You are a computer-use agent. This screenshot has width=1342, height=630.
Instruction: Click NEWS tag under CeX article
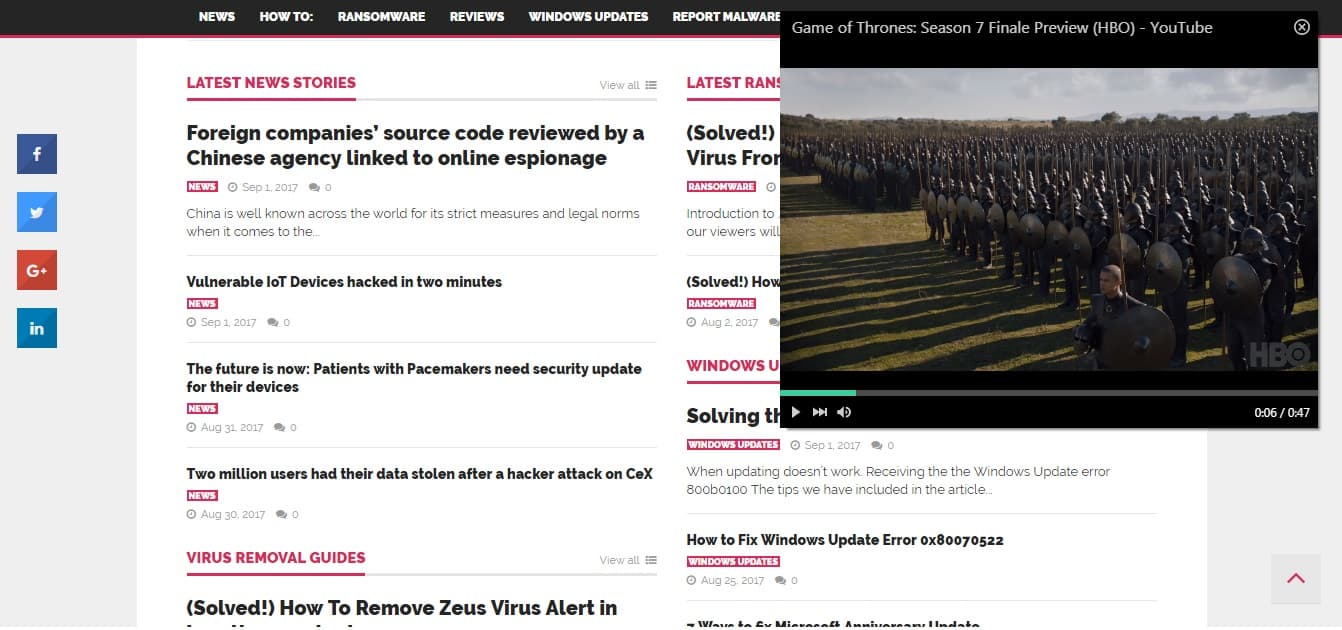point(202,495)
